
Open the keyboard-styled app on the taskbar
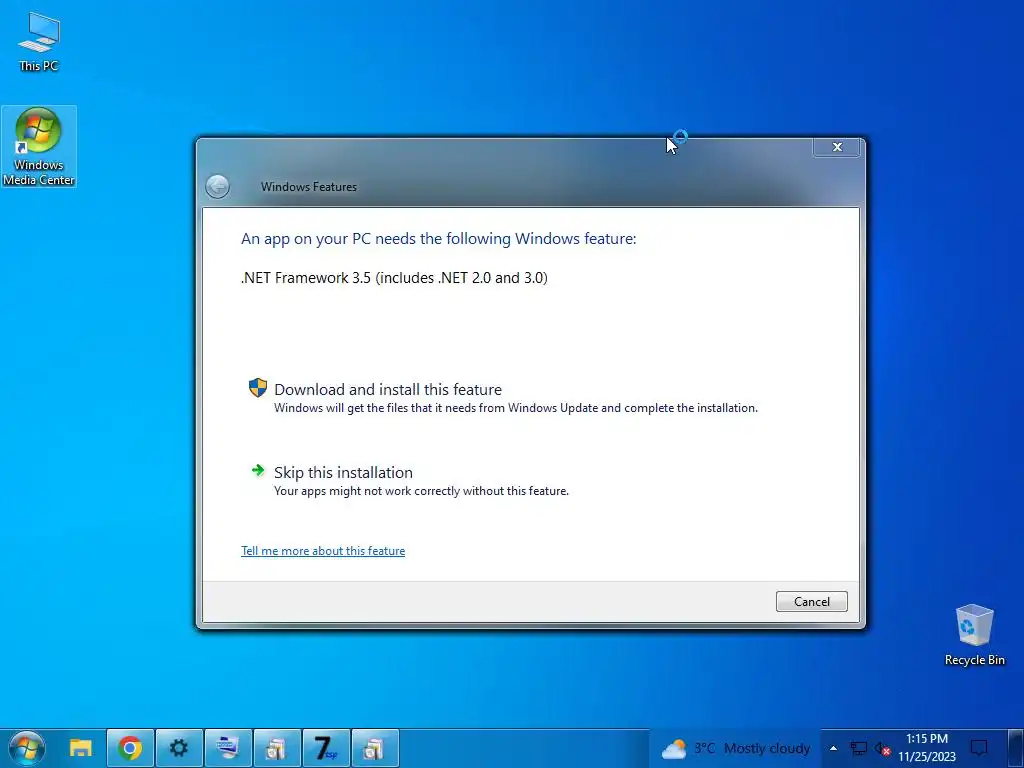click(227, 748)
